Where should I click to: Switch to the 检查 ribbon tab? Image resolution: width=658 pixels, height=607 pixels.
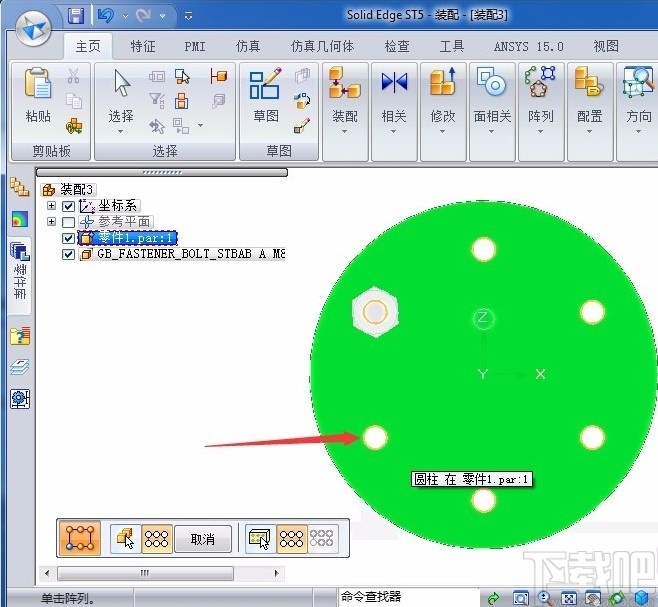point(397,46)
